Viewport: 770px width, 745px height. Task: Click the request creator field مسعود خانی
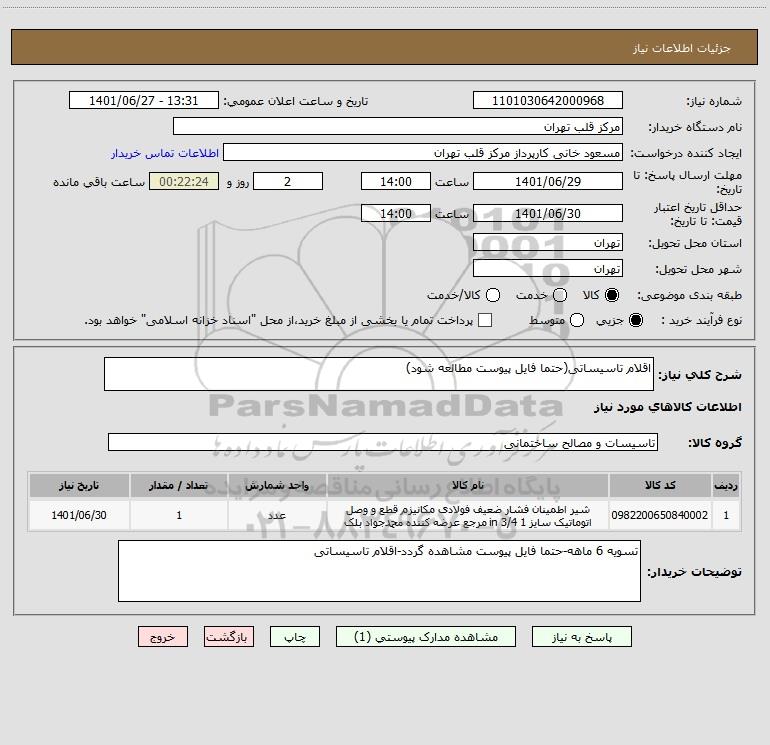(423, 152)
